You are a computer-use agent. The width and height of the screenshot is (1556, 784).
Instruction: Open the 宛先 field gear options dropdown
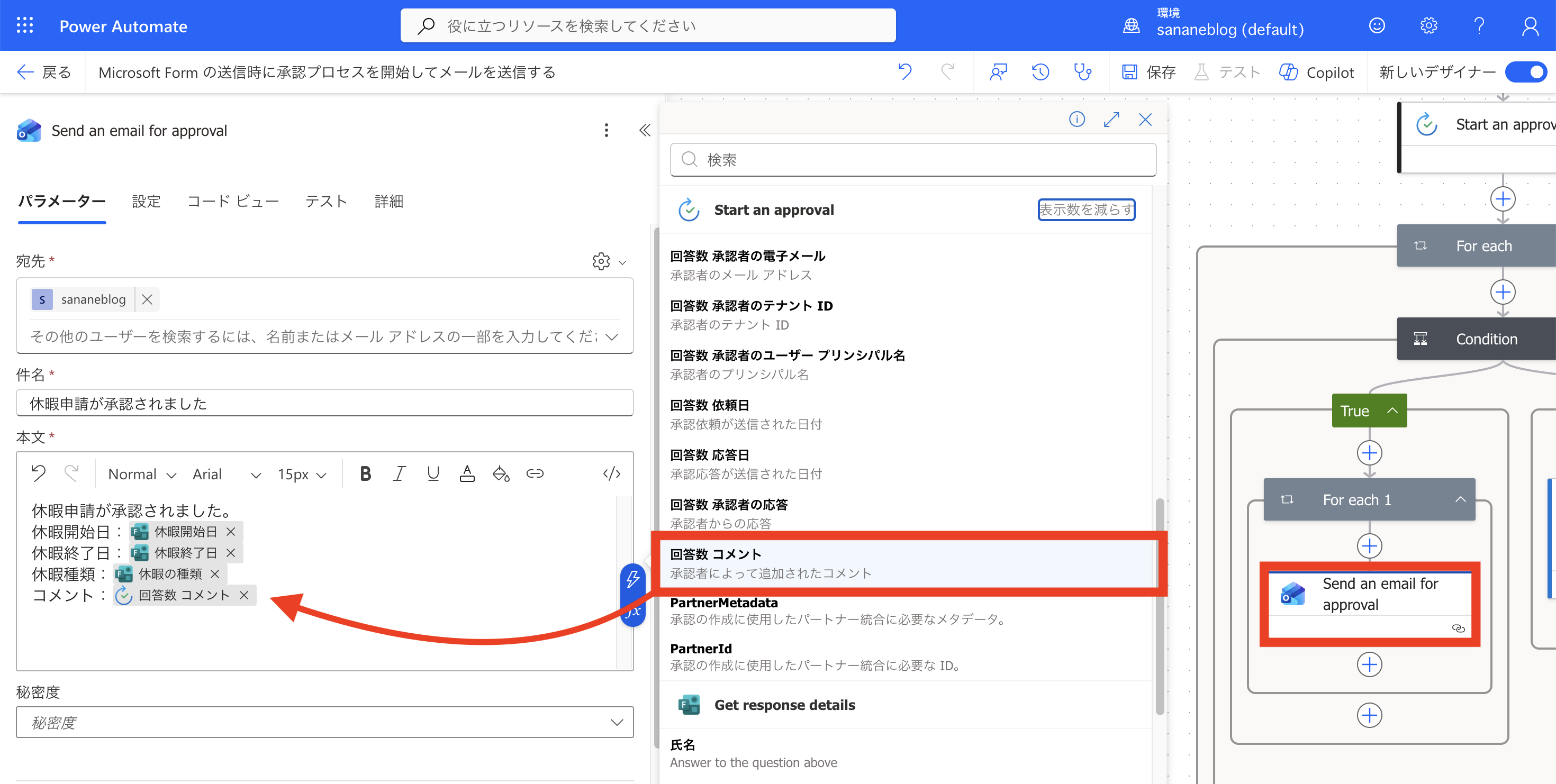[609, 261]
